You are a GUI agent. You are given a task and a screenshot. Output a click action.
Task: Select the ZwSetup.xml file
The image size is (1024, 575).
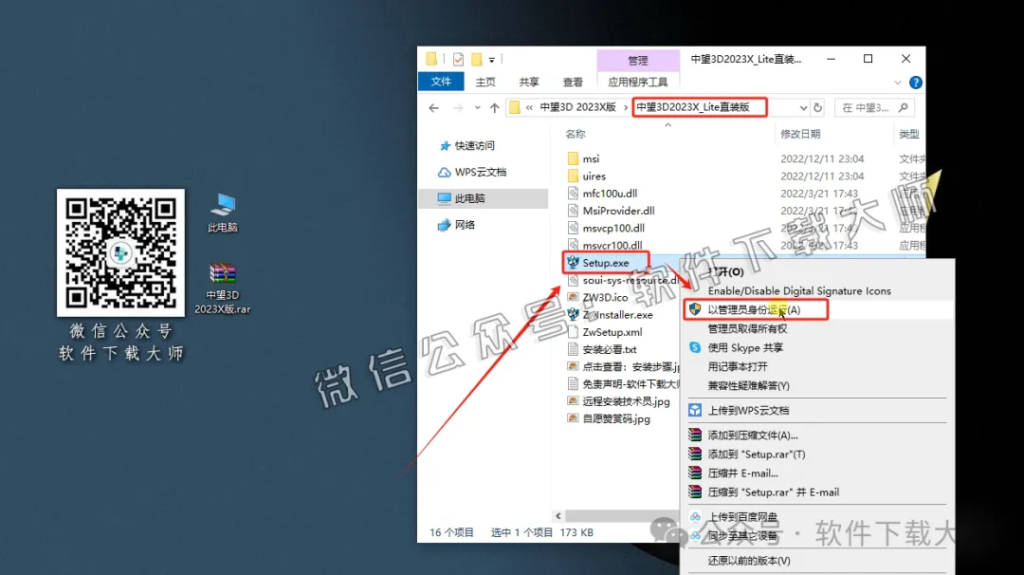point(612,332)
